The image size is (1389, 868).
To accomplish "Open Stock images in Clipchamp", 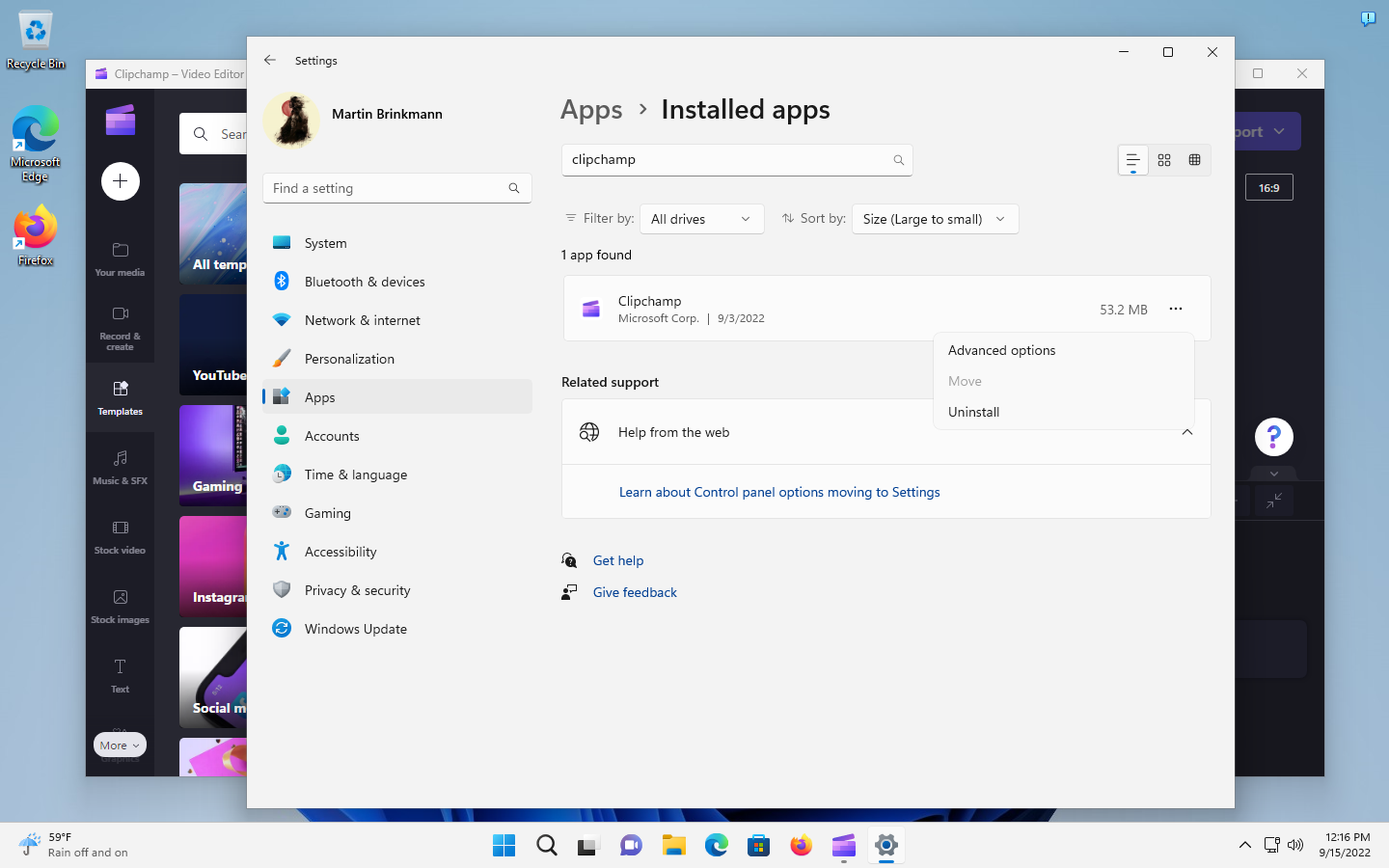I will point(120,606).
